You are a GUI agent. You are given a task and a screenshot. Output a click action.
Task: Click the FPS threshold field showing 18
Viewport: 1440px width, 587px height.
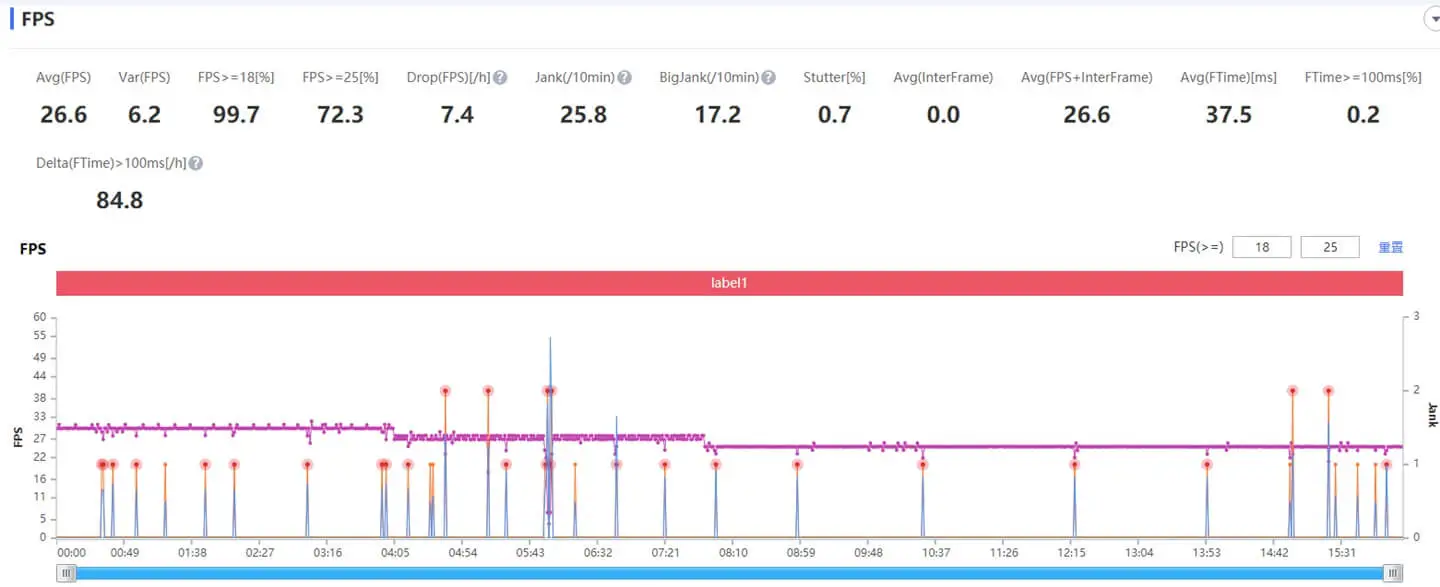pyautogui.click(x=1262, y=247)
